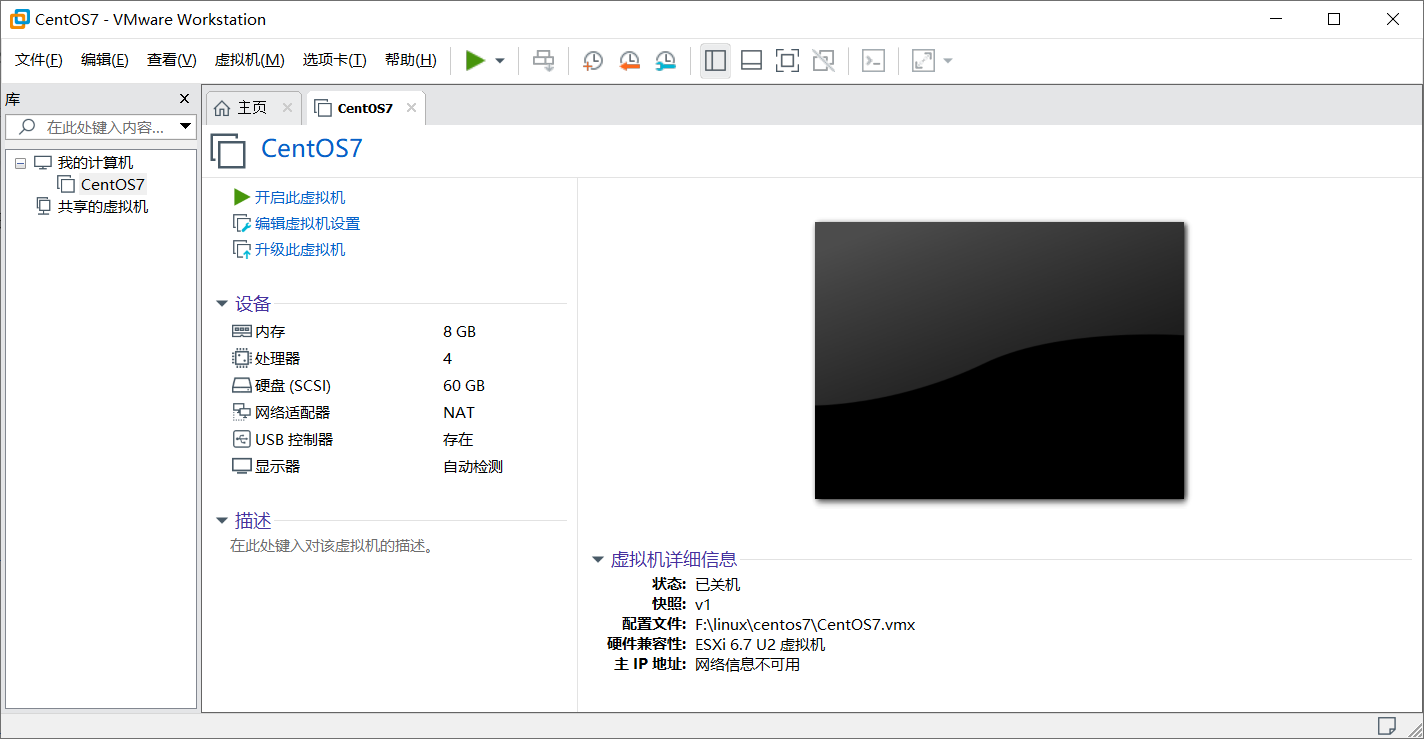Screen dimensions: 1424x739
Task: Click the USB 控制器 device icon
Action: (x=242, y=439)
